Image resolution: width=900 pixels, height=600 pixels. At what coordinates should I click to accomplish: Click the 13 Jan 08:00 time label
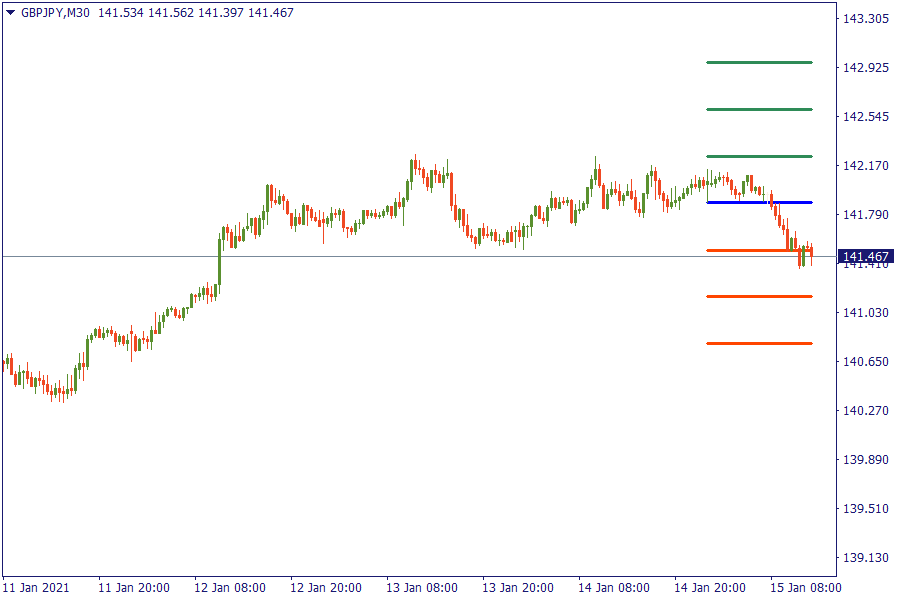point(422,587)
